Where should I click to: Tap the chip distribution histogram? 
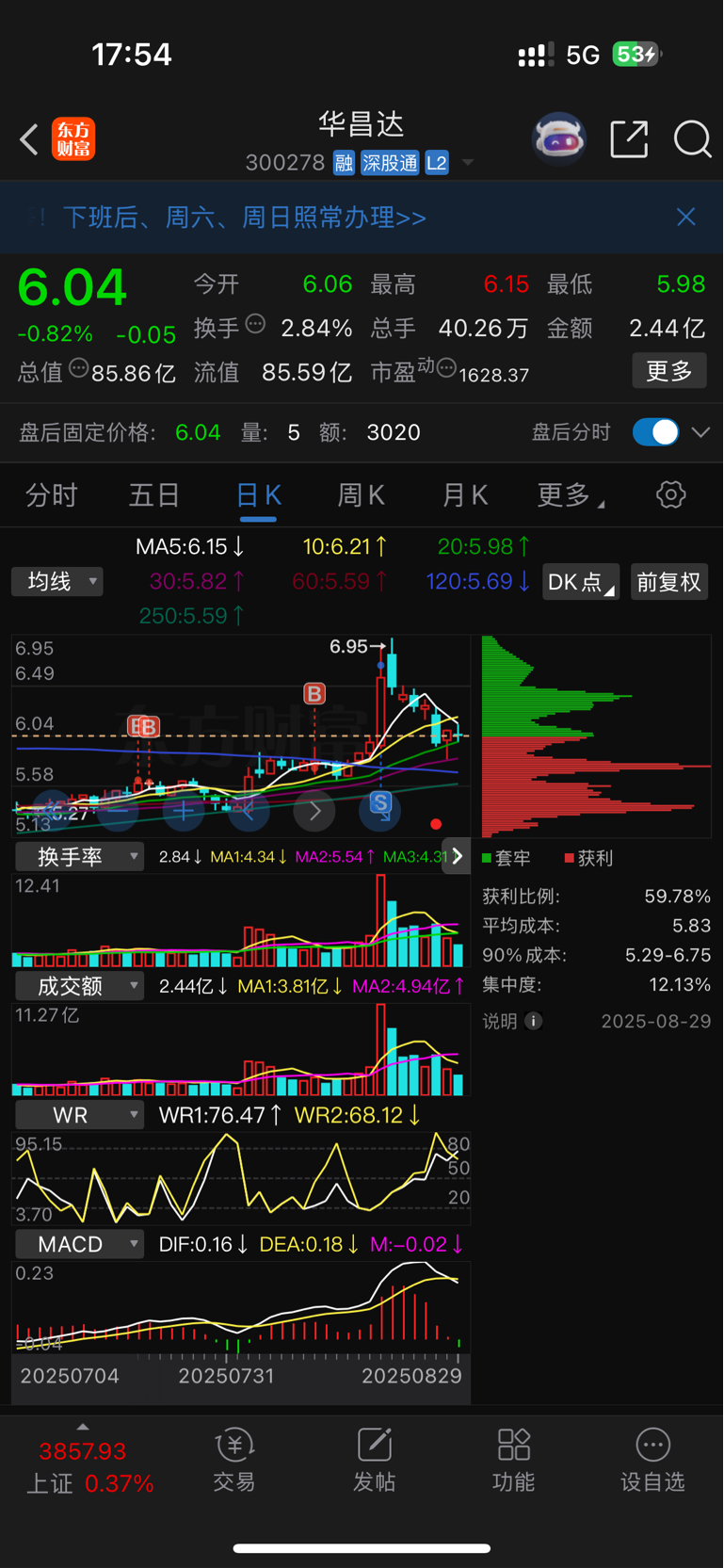coord(596,736)
